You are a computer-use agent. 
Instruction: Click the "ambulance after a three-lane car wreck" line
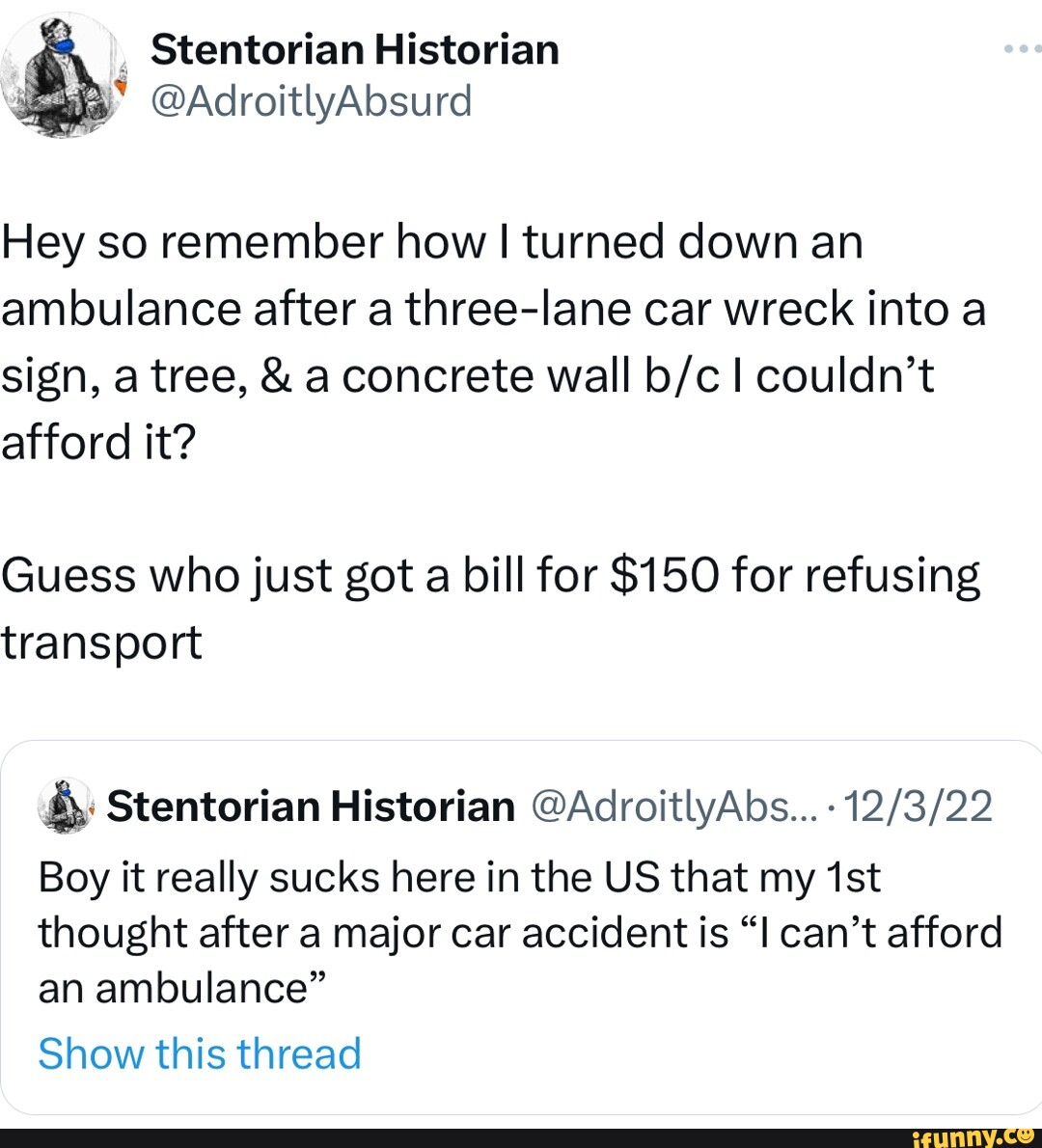pos(493,309)
